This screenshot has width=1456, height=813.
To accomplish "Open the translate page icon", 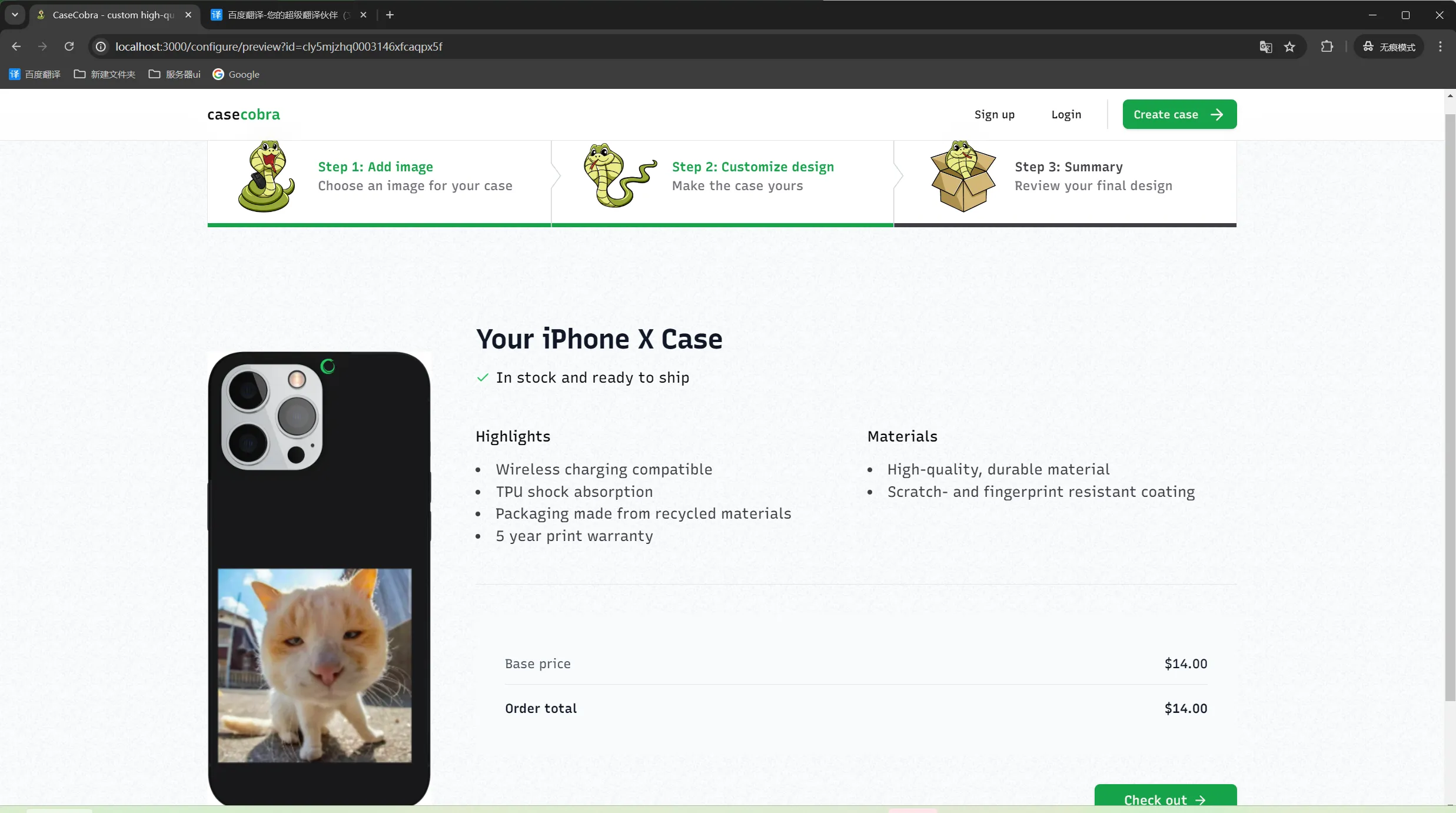I will (1265, 47).
